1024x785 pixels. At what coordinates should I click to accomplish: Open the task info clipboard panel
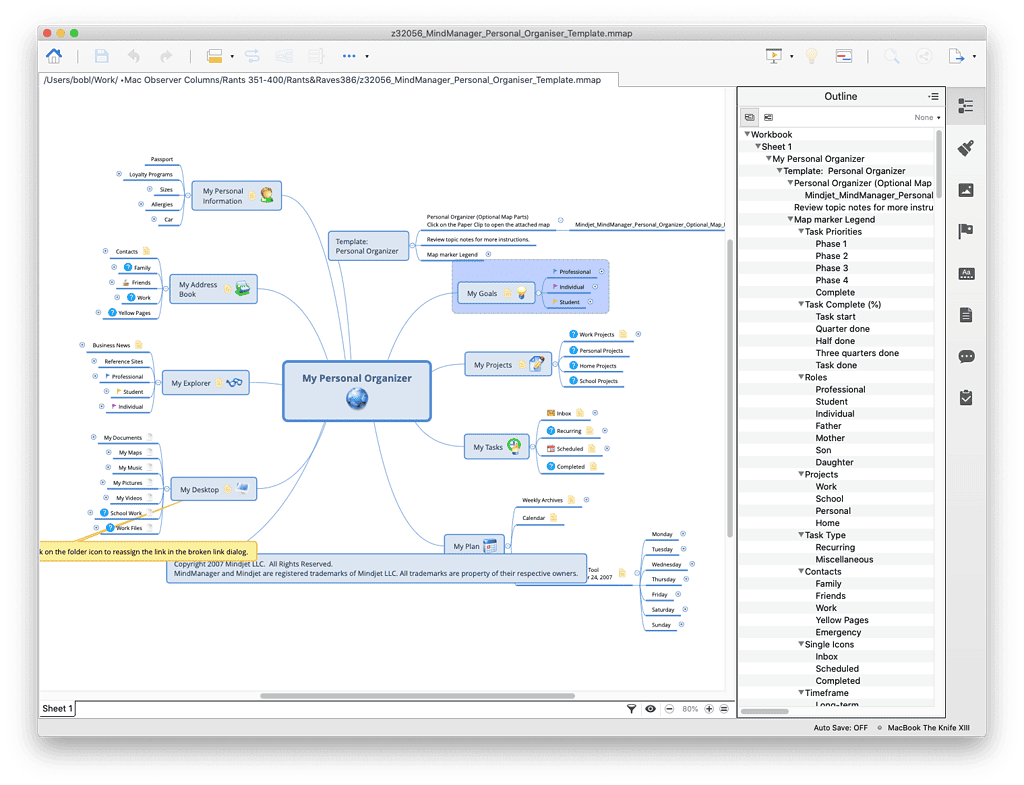[x=965, y=397]
